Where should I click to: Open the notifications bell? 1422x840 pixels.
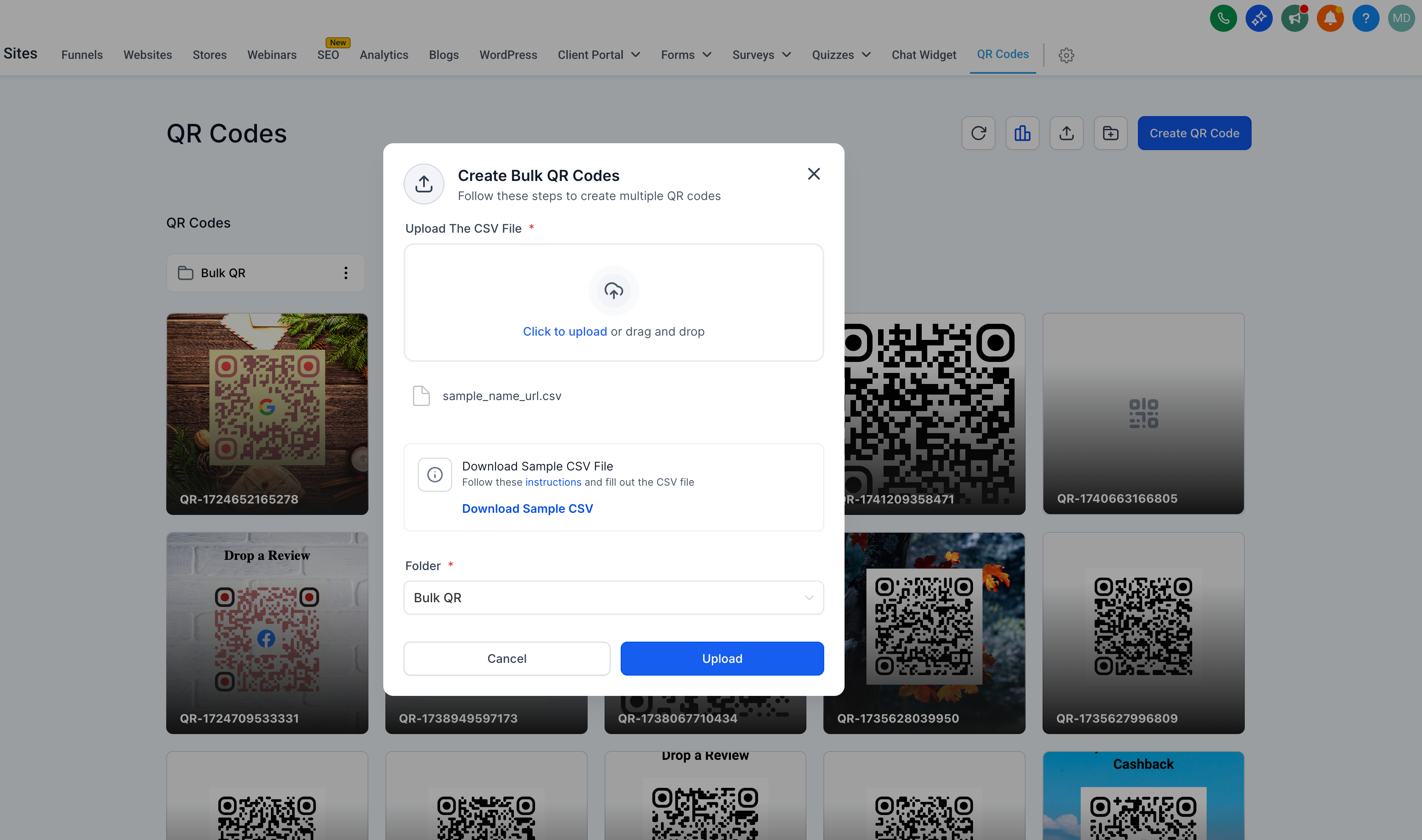tap(1330, 19)
